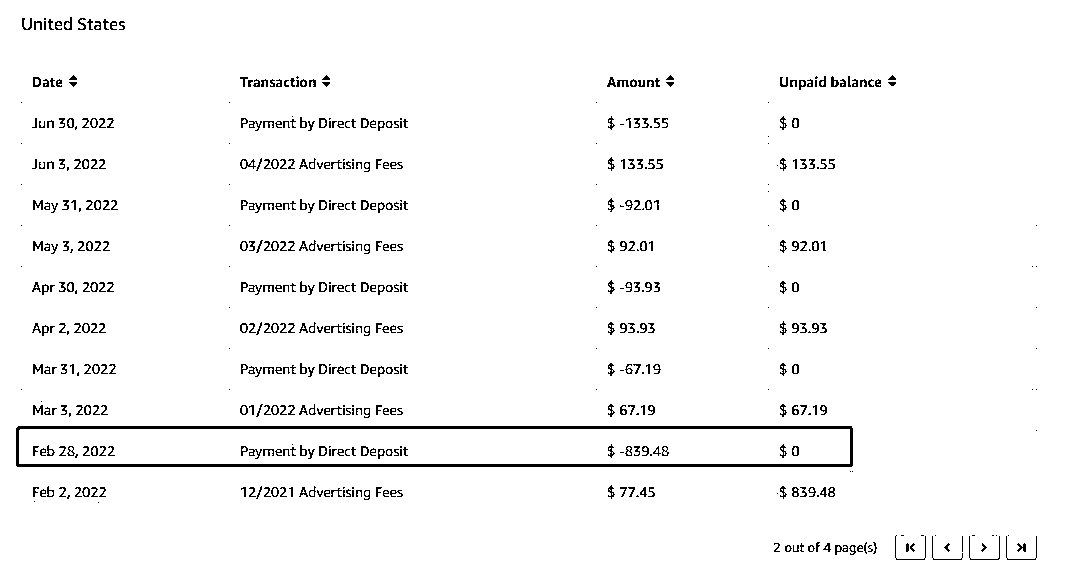Click the Date column header
1069x568 pixels.
click(x=47, y=82)
